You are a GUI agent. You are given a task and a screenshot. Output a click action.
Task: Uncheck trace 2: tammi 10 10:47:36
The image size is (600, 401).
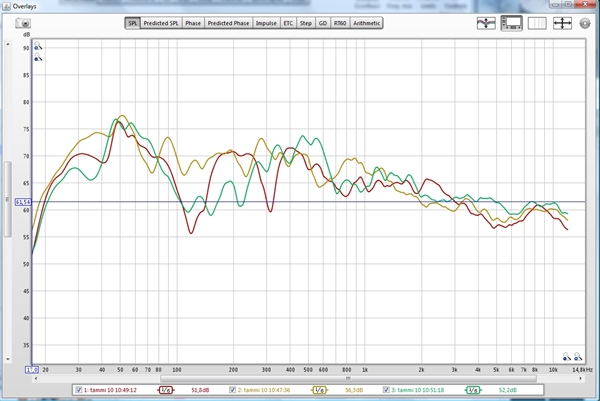[x=232, y=390]
